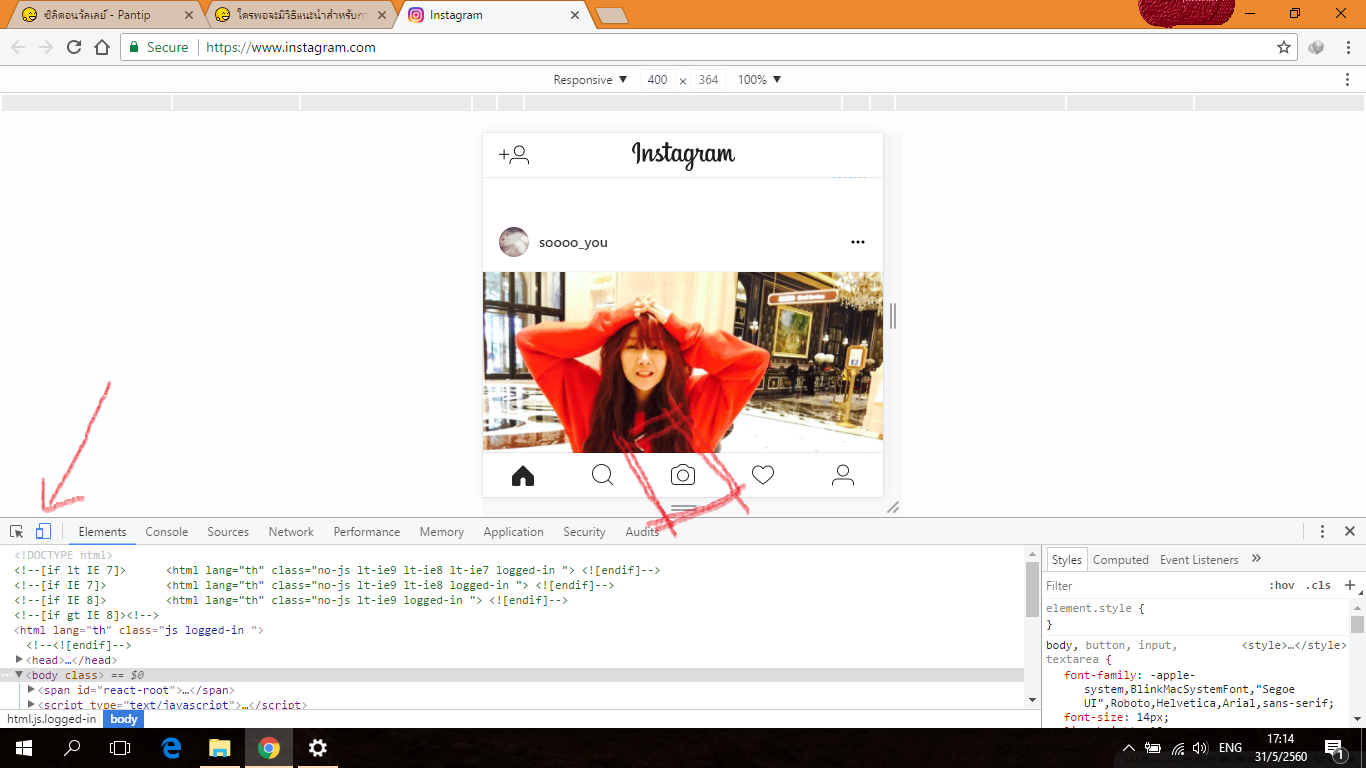The height and width of the screenshot is (768, 1366).
Task: Open the soooo_you profile link
Action: click(573, 243)
